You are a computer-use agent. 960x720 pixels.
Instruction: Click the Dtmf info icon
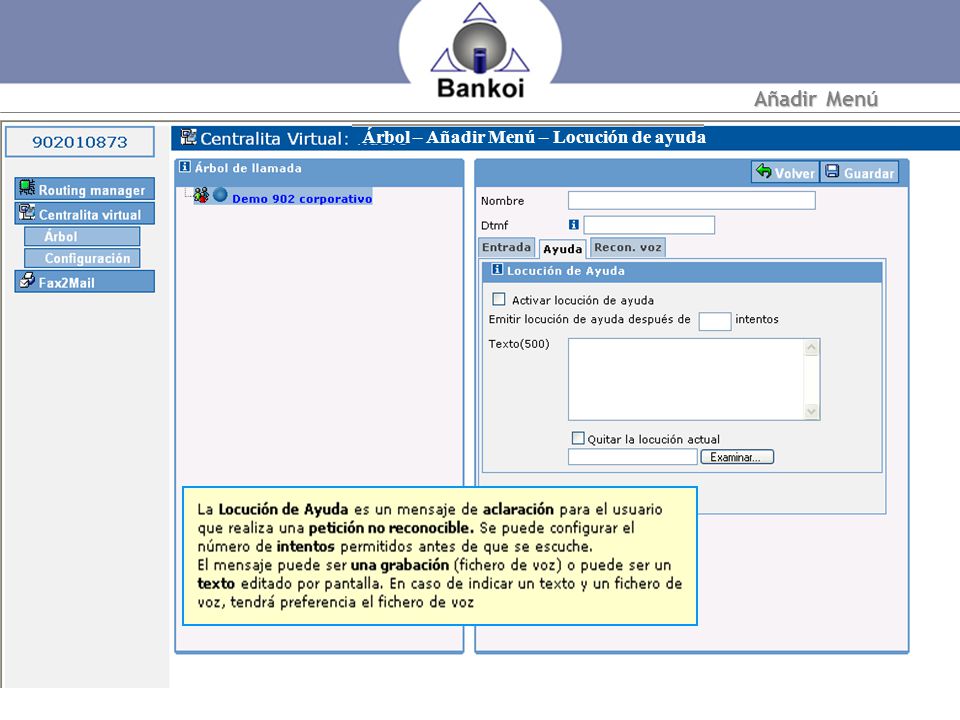574,225
